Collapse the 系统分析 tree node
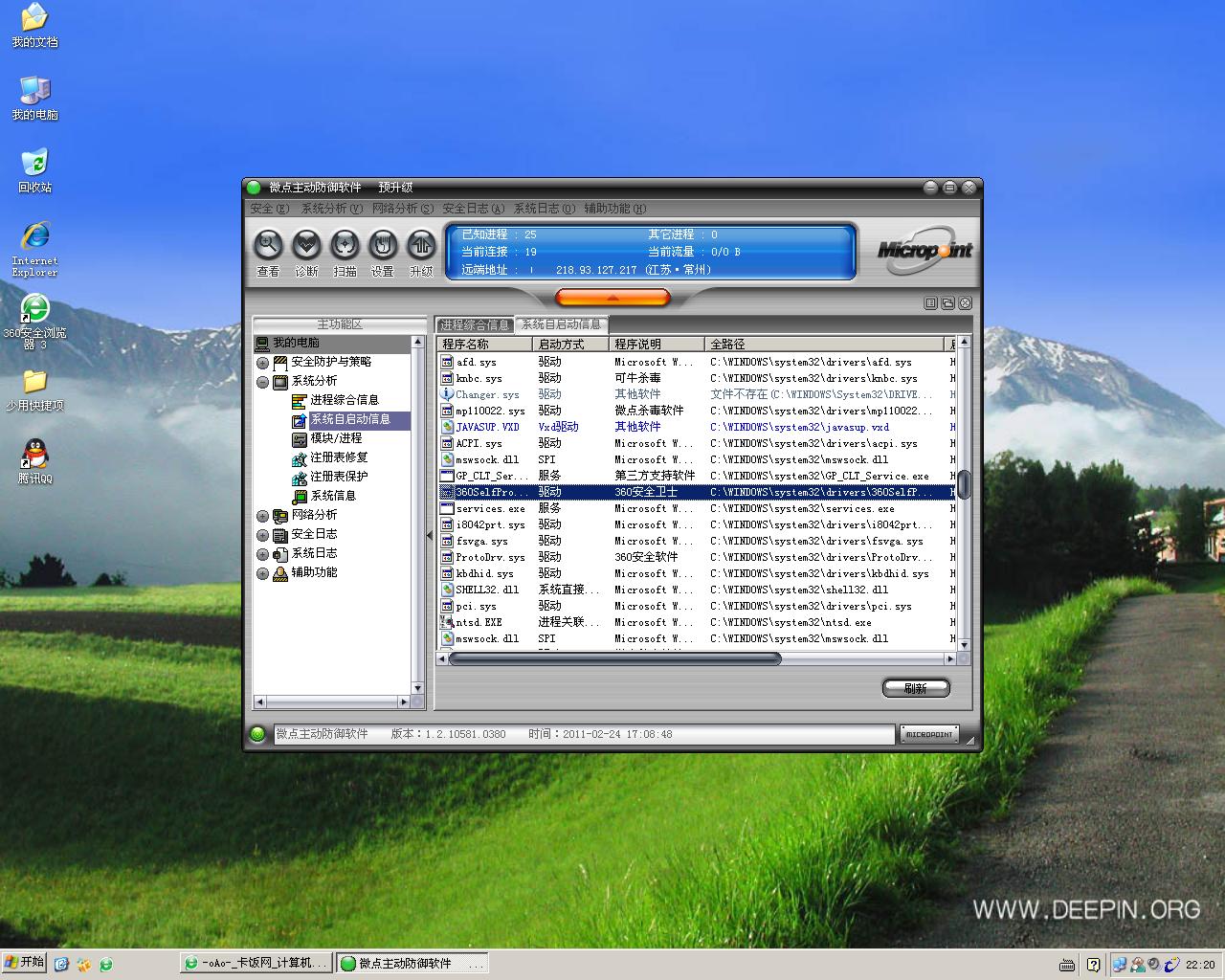The height and width of the screenshot is (980, 1225). coord(263,382)
